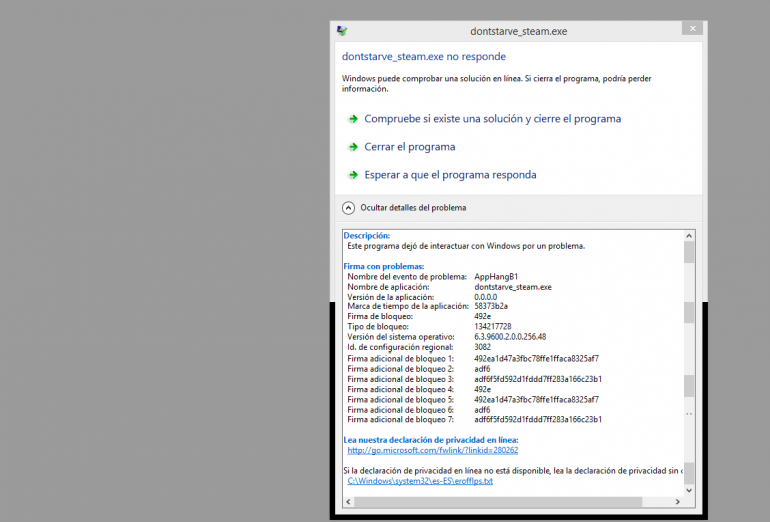The image size is (770, 522).
Task: Click the Firma adicional de bloqueo 1 value
Action: (x=536, y=359)
